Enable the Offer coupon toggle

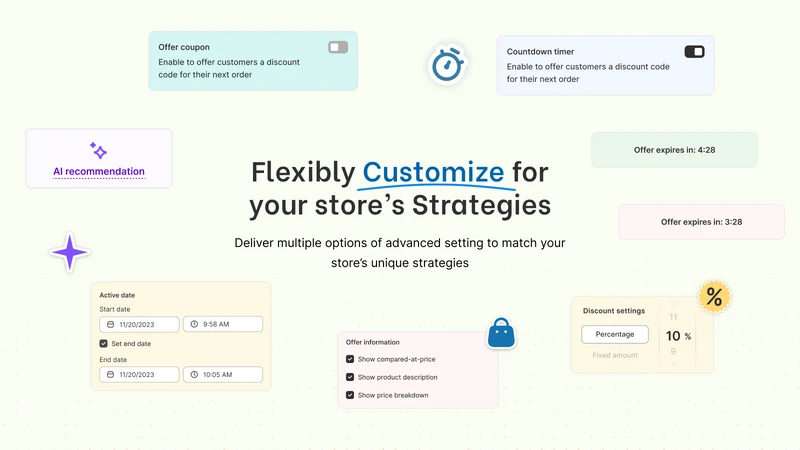(338, 47)
